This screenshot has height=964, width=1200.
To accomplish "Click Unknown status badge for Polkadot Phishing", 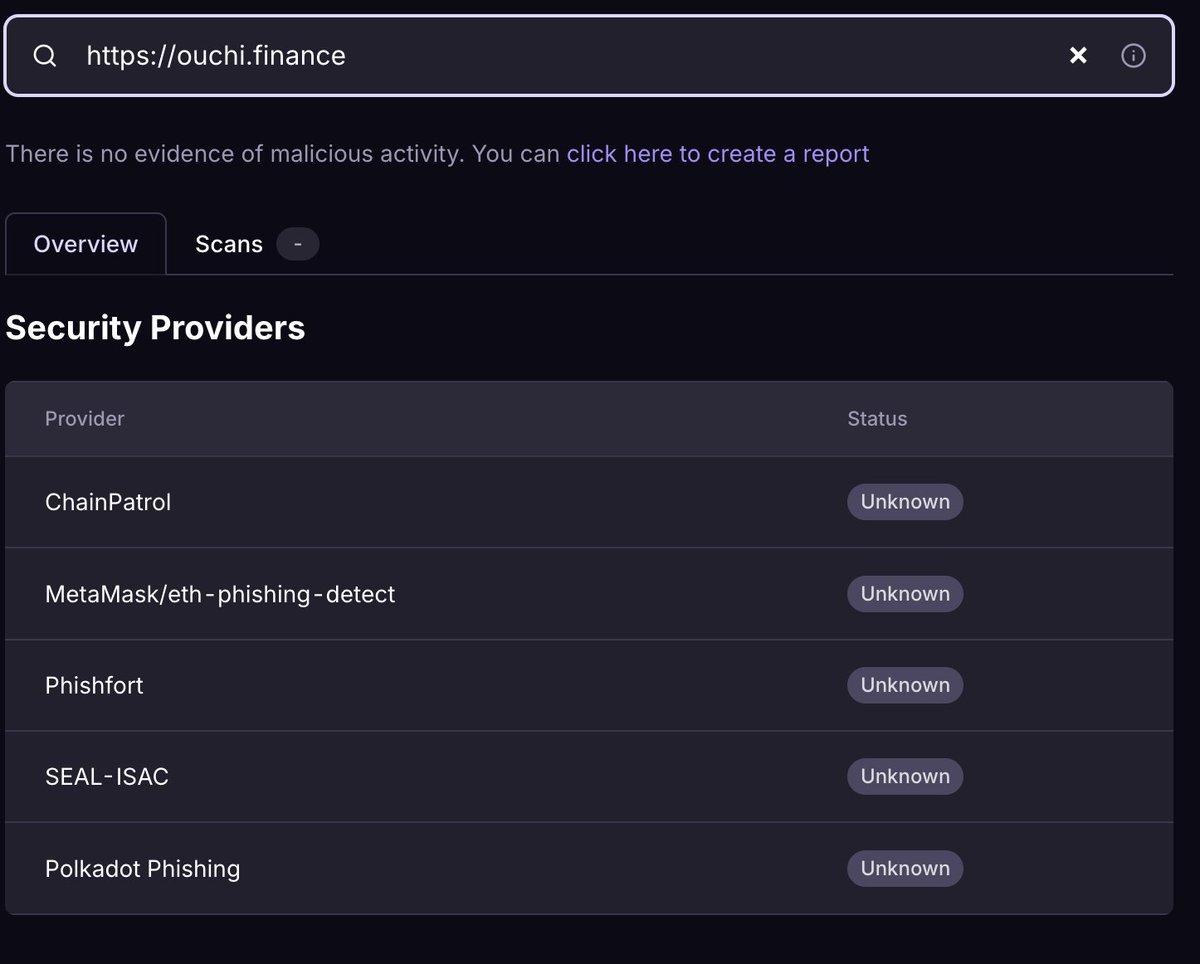I will click(905, 869).
